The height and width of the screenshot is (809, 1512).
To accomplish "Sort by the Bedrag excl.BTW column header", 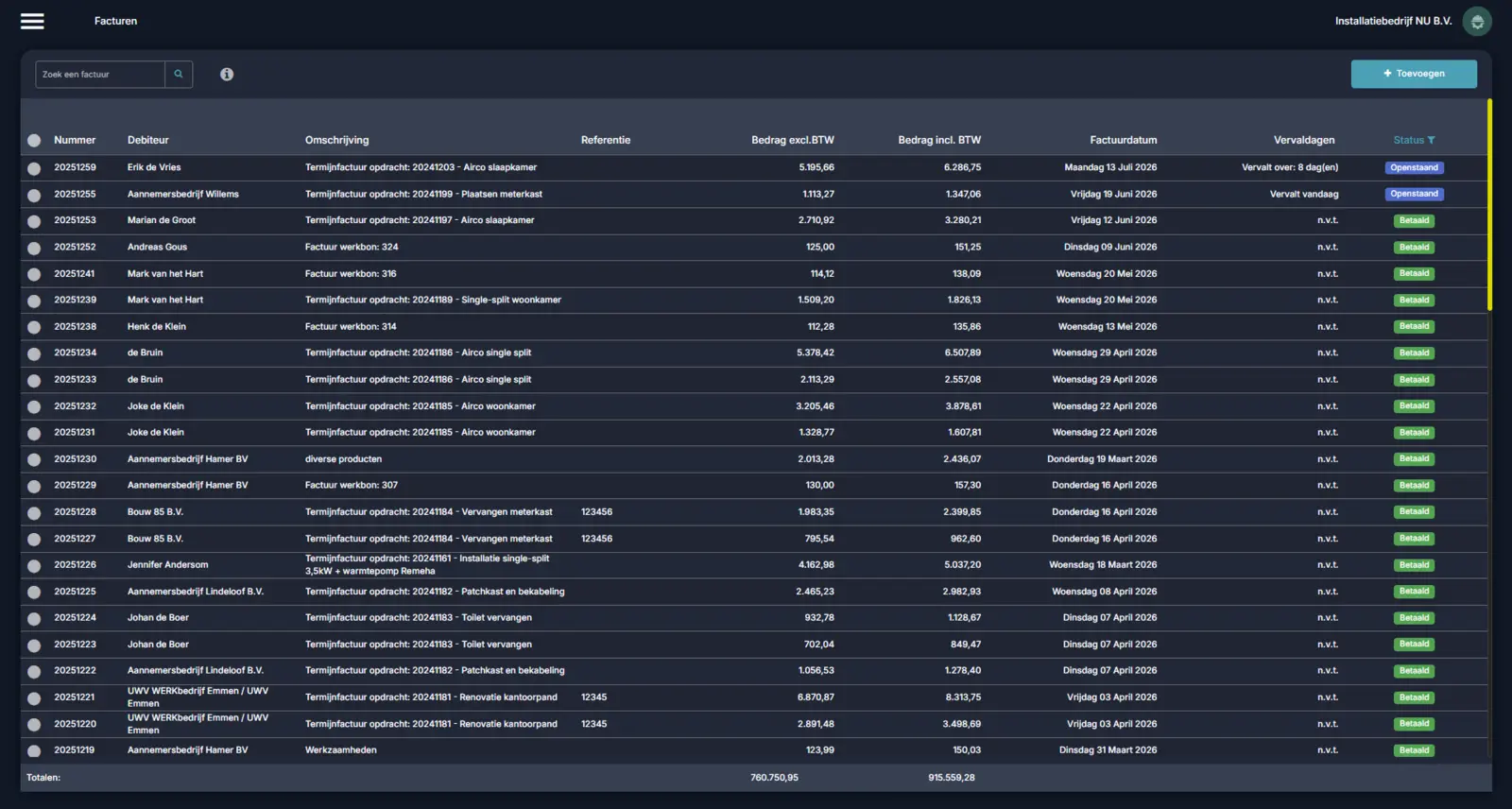I will coord(793,140).
